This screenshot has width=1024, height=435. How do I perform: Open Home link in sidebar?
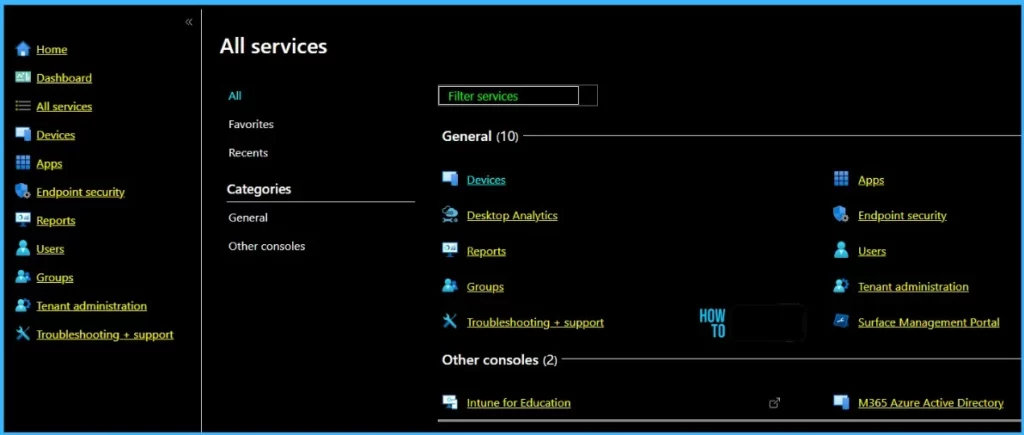click(x=52, y=49)
